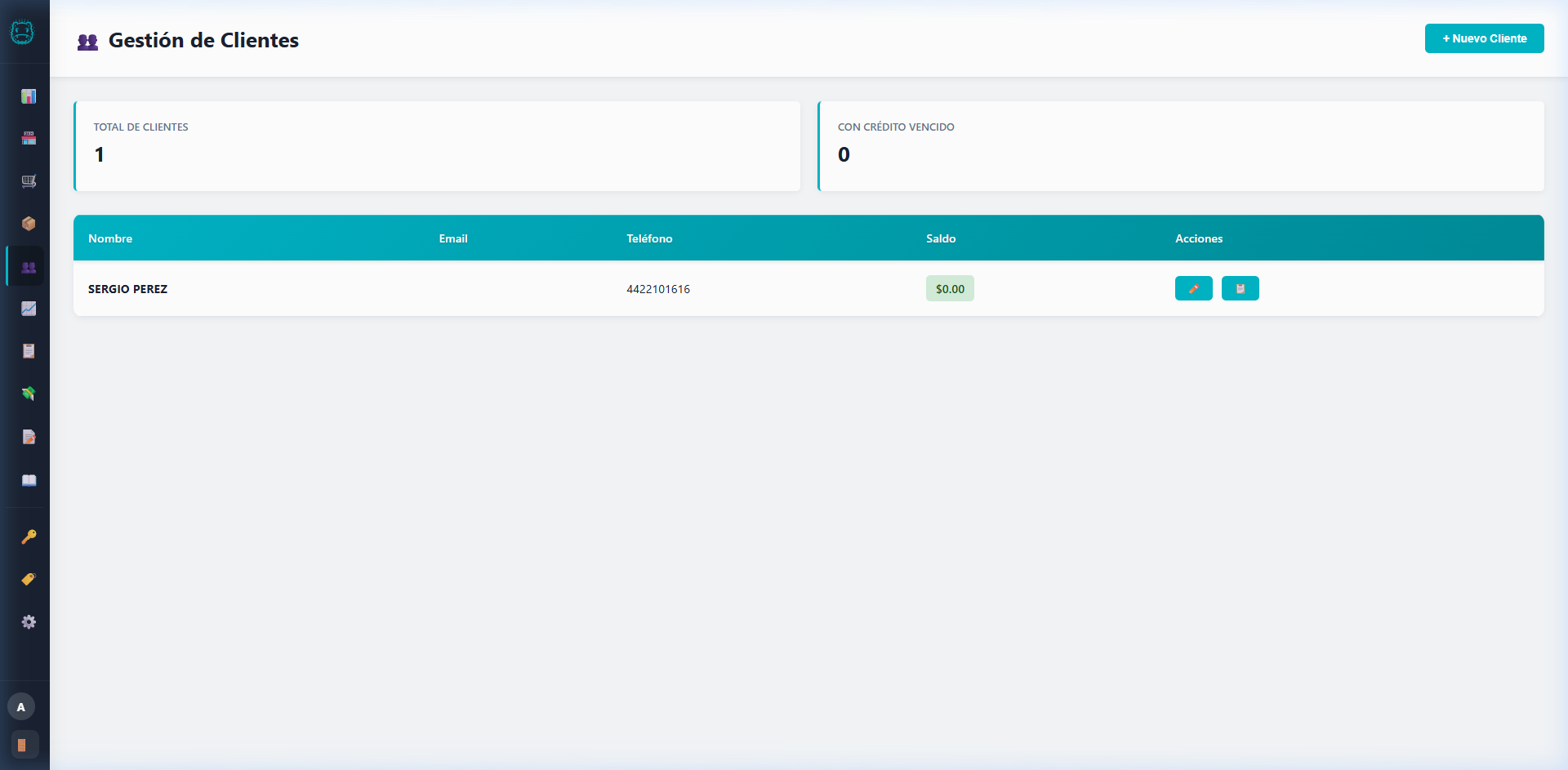Click the door logout icon in sidebar
Image resolution: width=1568 pixels, height=770 pixels.
(x=24, y=745)
